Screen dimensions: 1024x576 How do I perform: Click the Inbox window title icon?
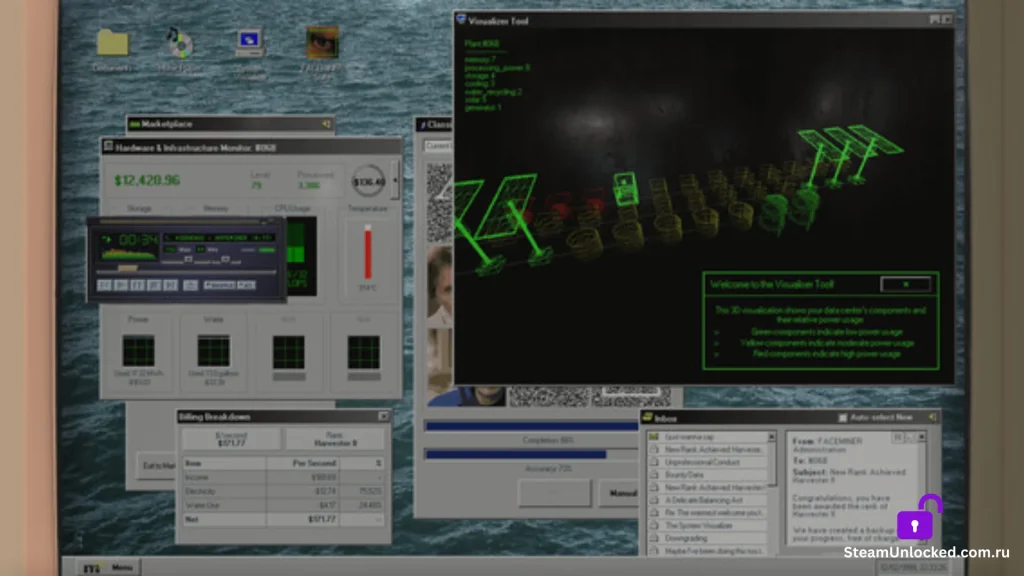pos(647,417)
